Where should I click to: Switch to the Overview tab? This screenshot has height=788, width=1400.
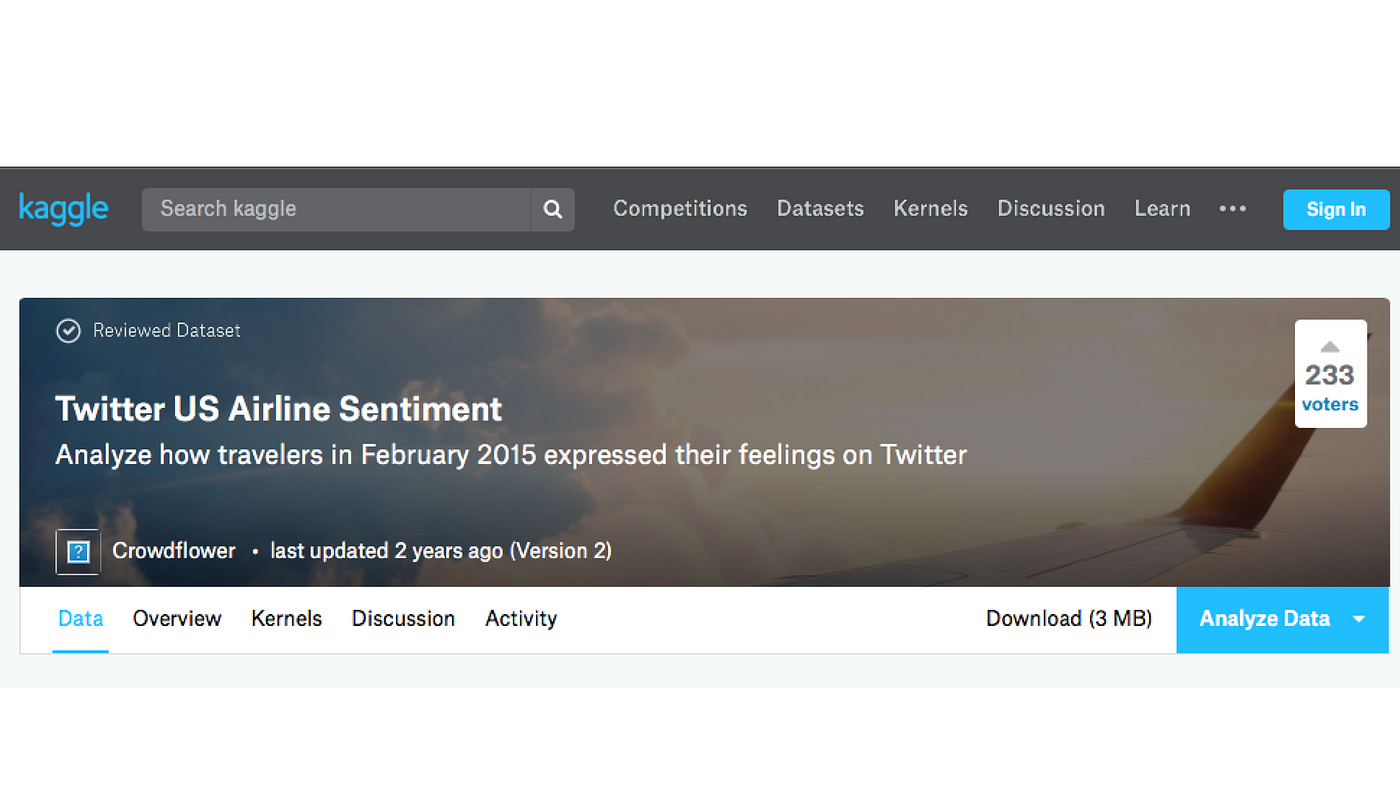click(176, 619)
